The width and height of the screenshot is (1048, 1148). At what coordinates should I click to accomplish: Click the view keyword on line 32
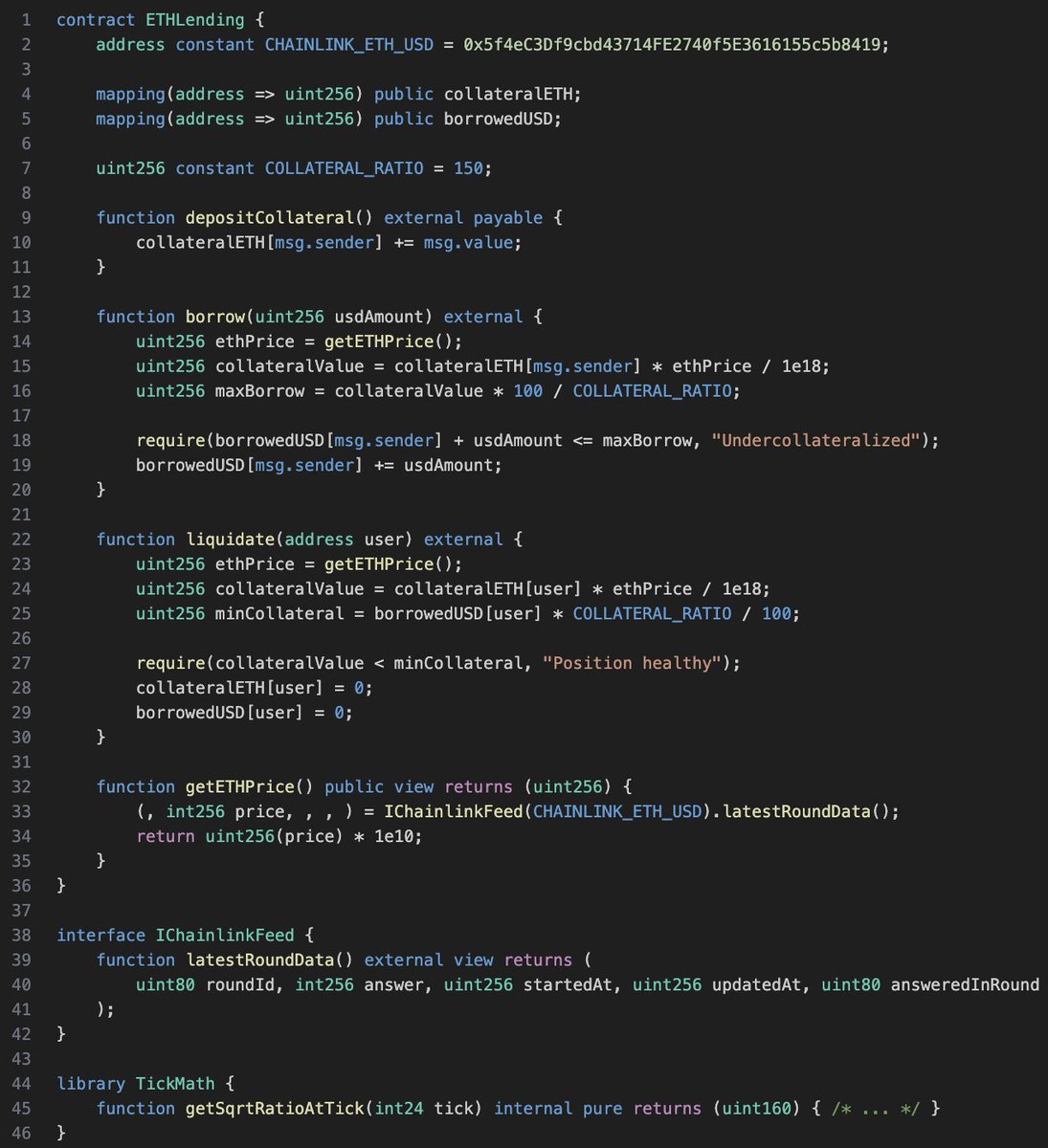point(413,787)
